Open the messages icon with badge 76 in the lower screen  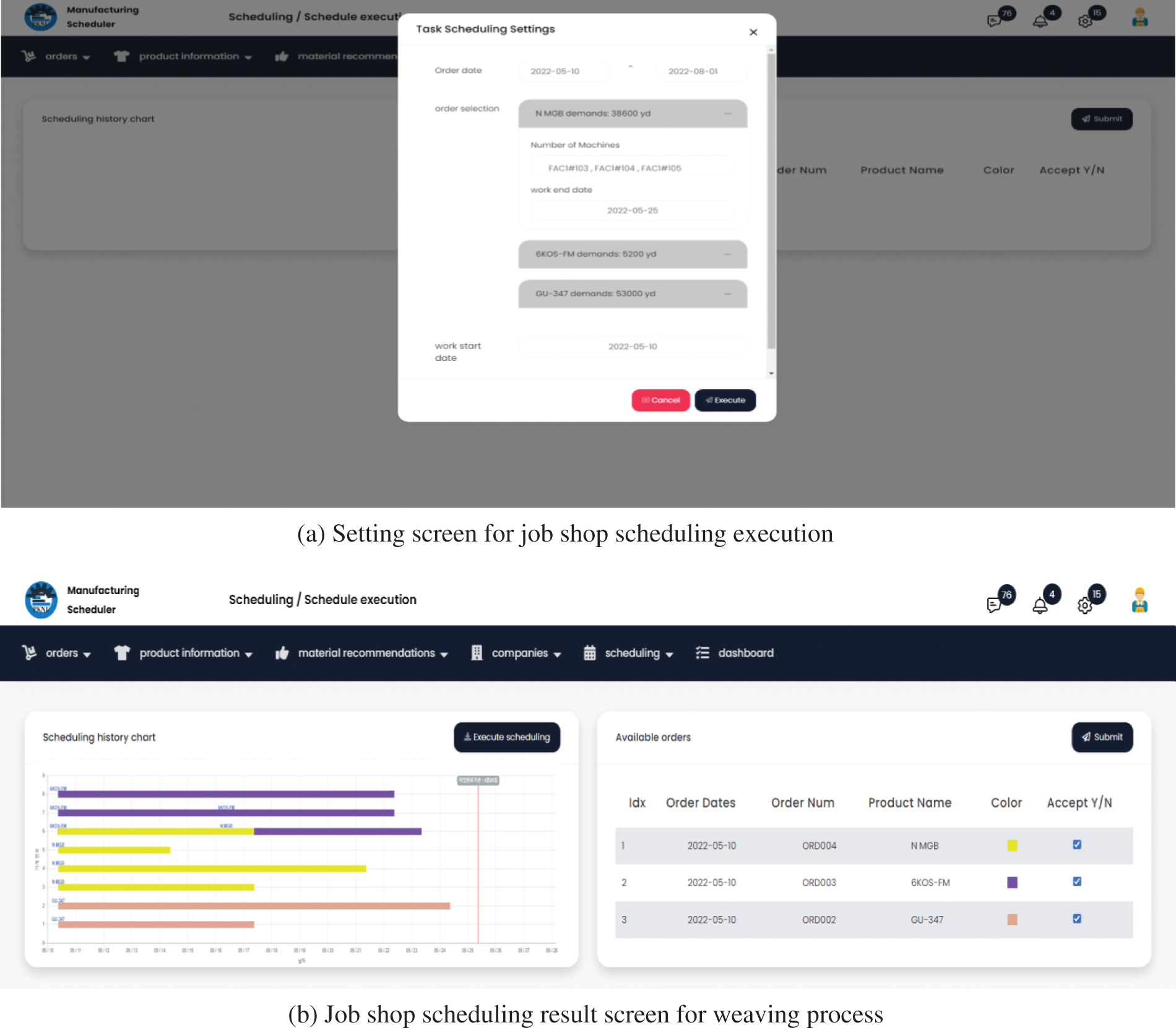[995, 604]
